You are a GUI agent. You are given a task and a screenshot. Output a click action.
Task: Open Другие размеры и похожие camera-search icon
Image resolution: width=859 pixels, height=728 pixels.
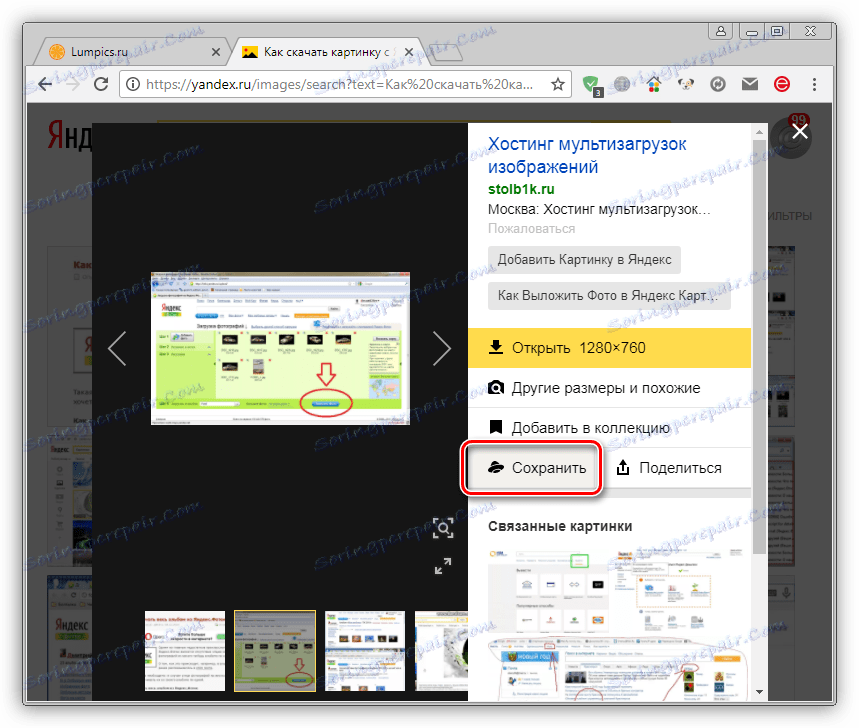(x=496, y=387)
